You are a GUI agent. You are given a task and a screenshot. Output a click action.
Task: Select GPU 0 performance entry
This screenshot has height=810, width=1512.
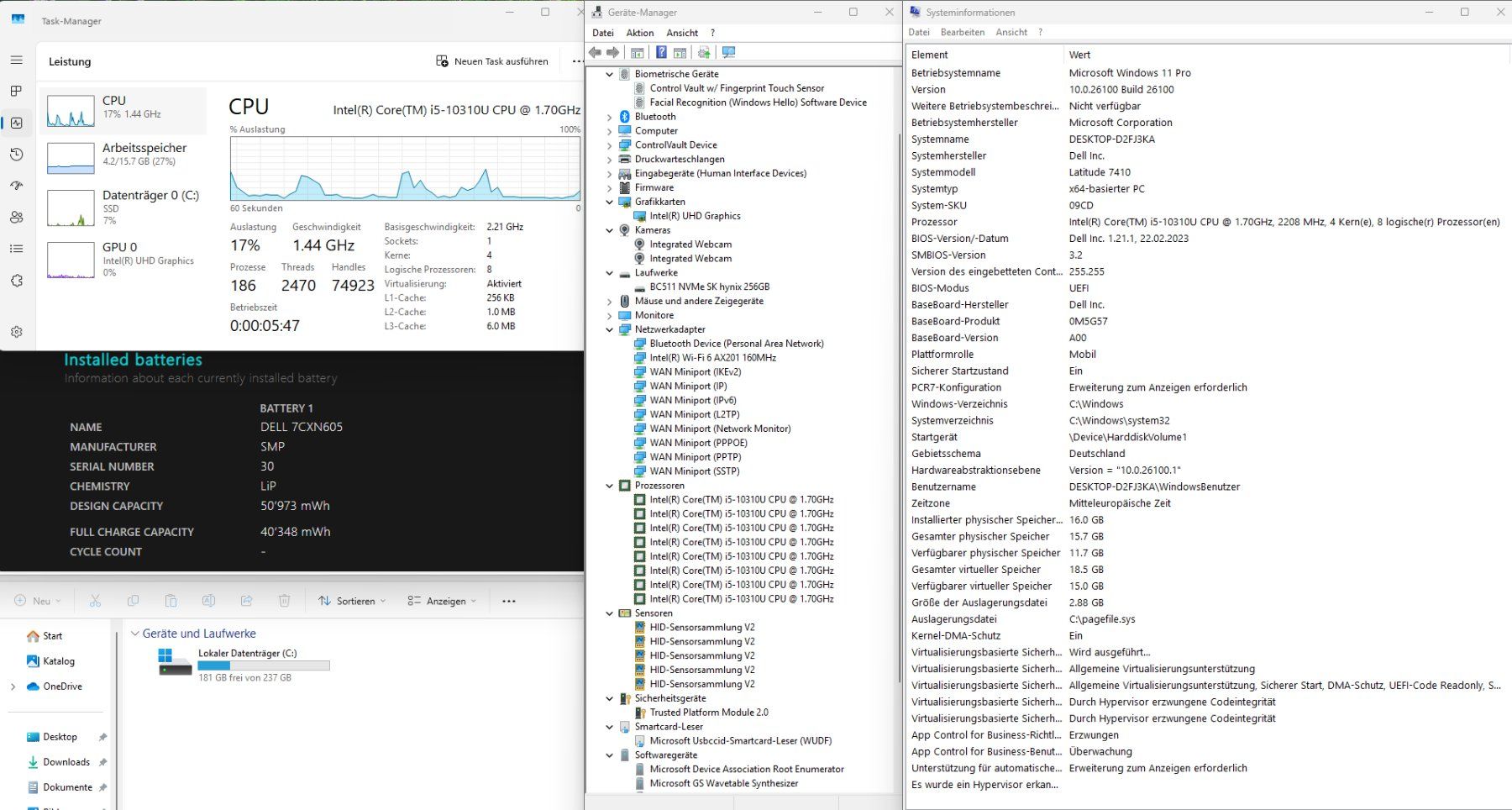(123, 259)
